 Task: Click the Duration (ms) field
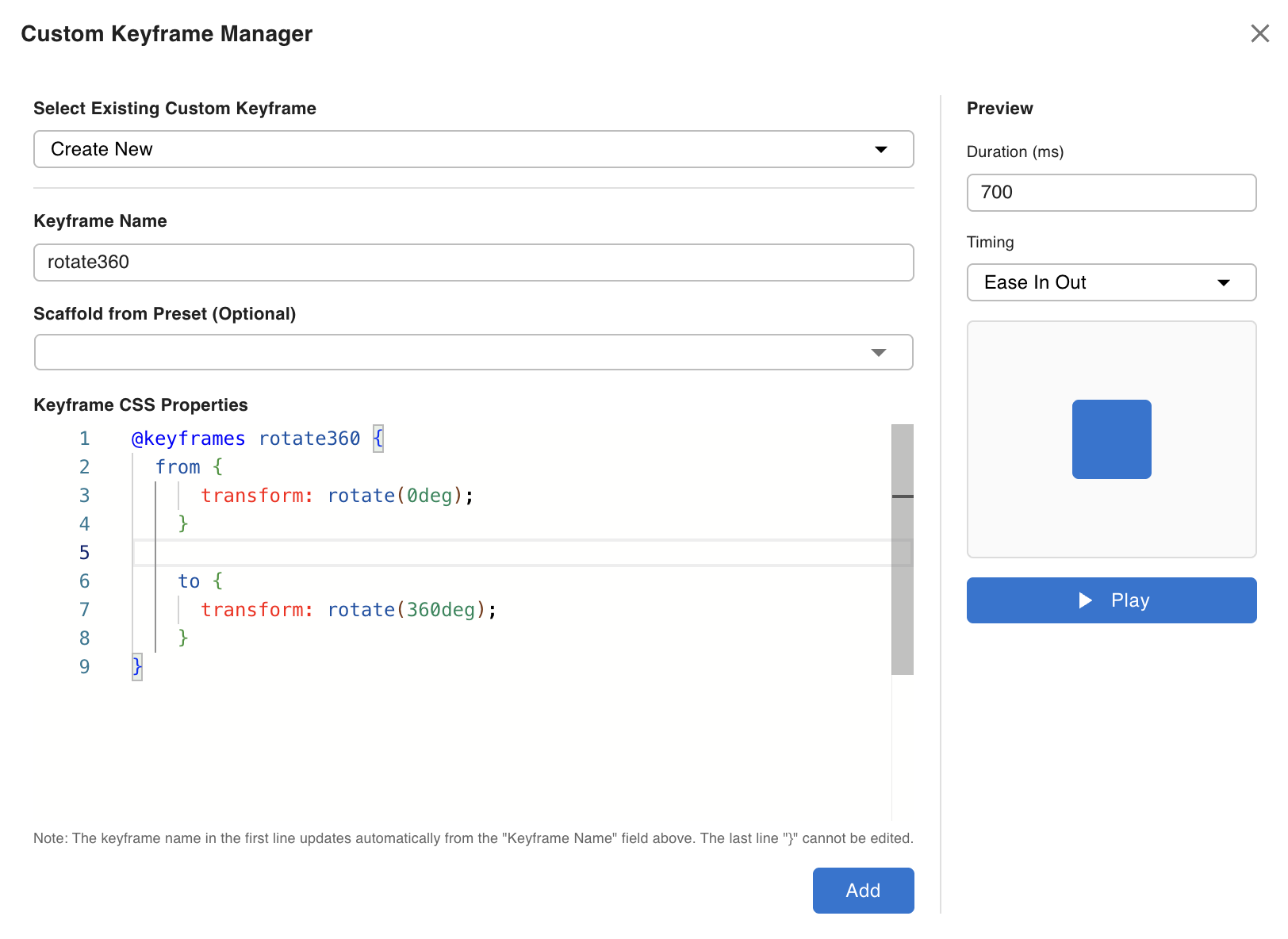coord(1110,193)
